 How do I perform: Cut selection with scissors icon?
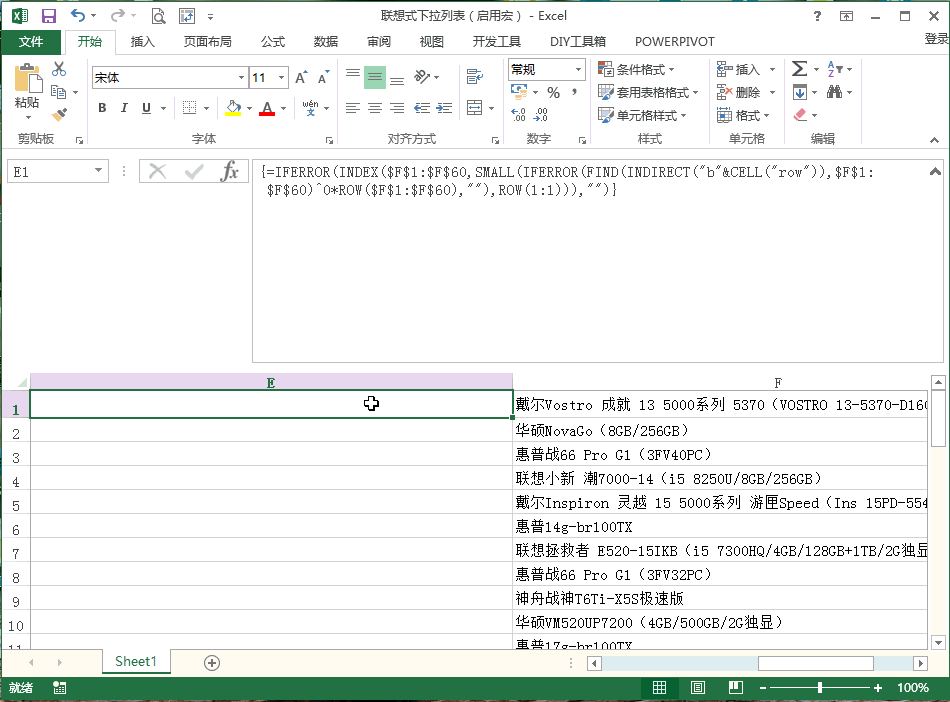coord(59,69)
